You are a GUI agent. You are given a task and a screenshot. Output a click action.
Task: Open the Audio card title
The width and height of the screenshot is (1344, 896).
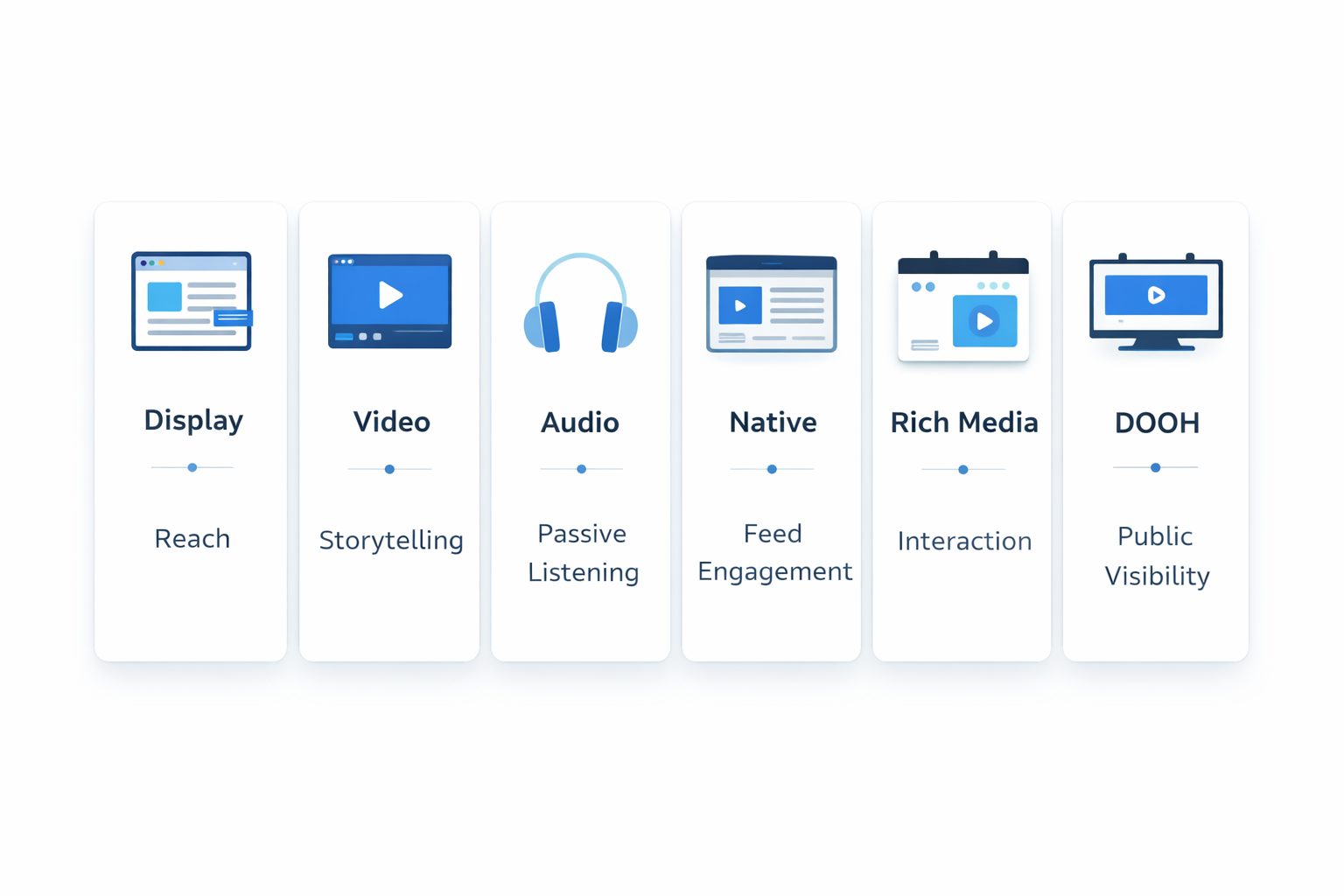(x=580, y=423)
